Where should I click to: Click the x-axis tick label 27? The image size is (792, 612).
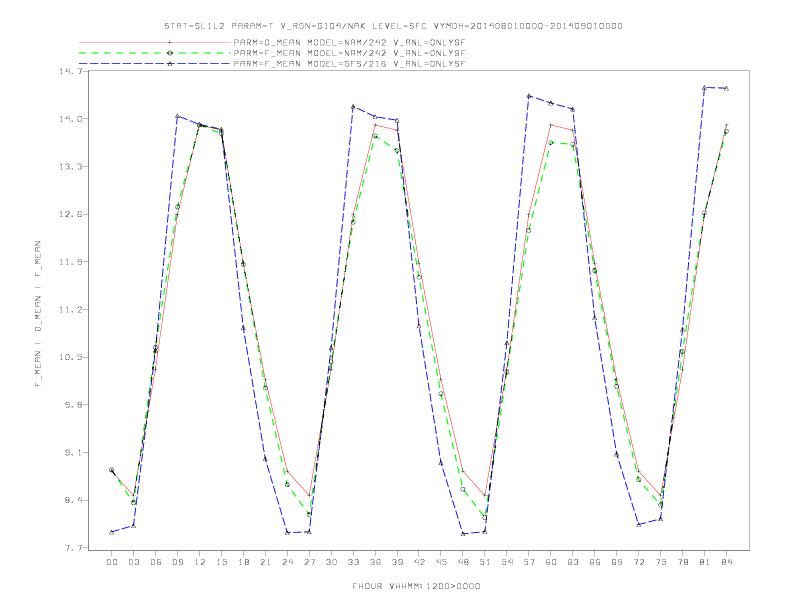click(309, 562)
